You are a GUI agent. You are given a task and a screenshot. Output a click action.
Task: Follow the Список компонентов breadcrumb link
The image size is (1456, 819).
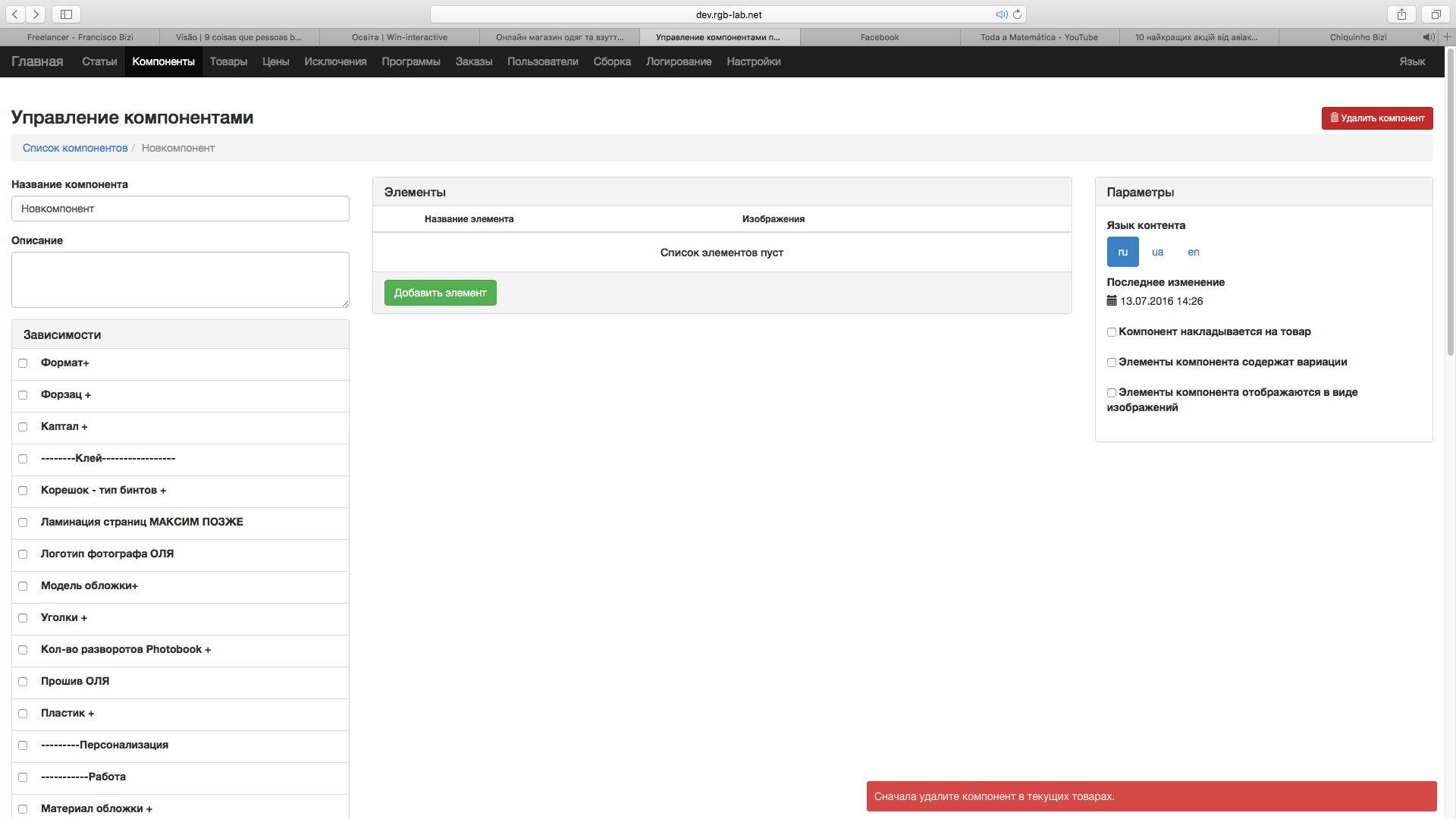click(75, 148)
